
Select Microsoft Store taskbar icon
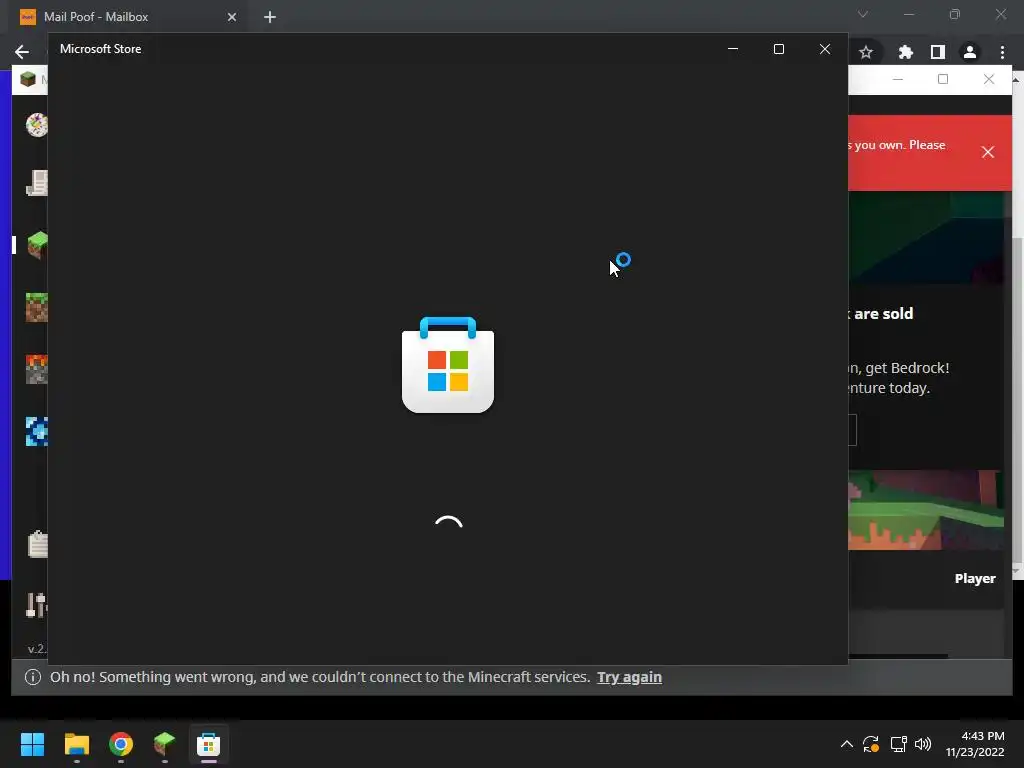208,744
